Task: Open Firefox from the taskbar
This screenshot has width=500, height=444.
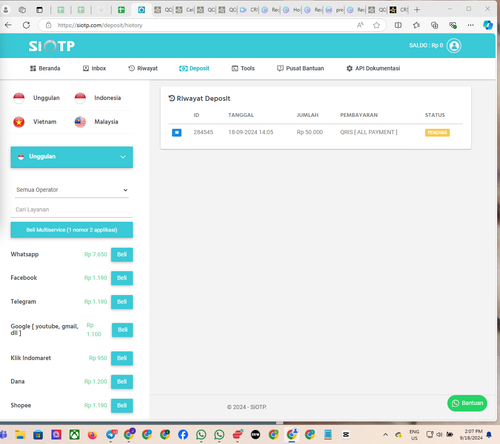Action: 92,435
